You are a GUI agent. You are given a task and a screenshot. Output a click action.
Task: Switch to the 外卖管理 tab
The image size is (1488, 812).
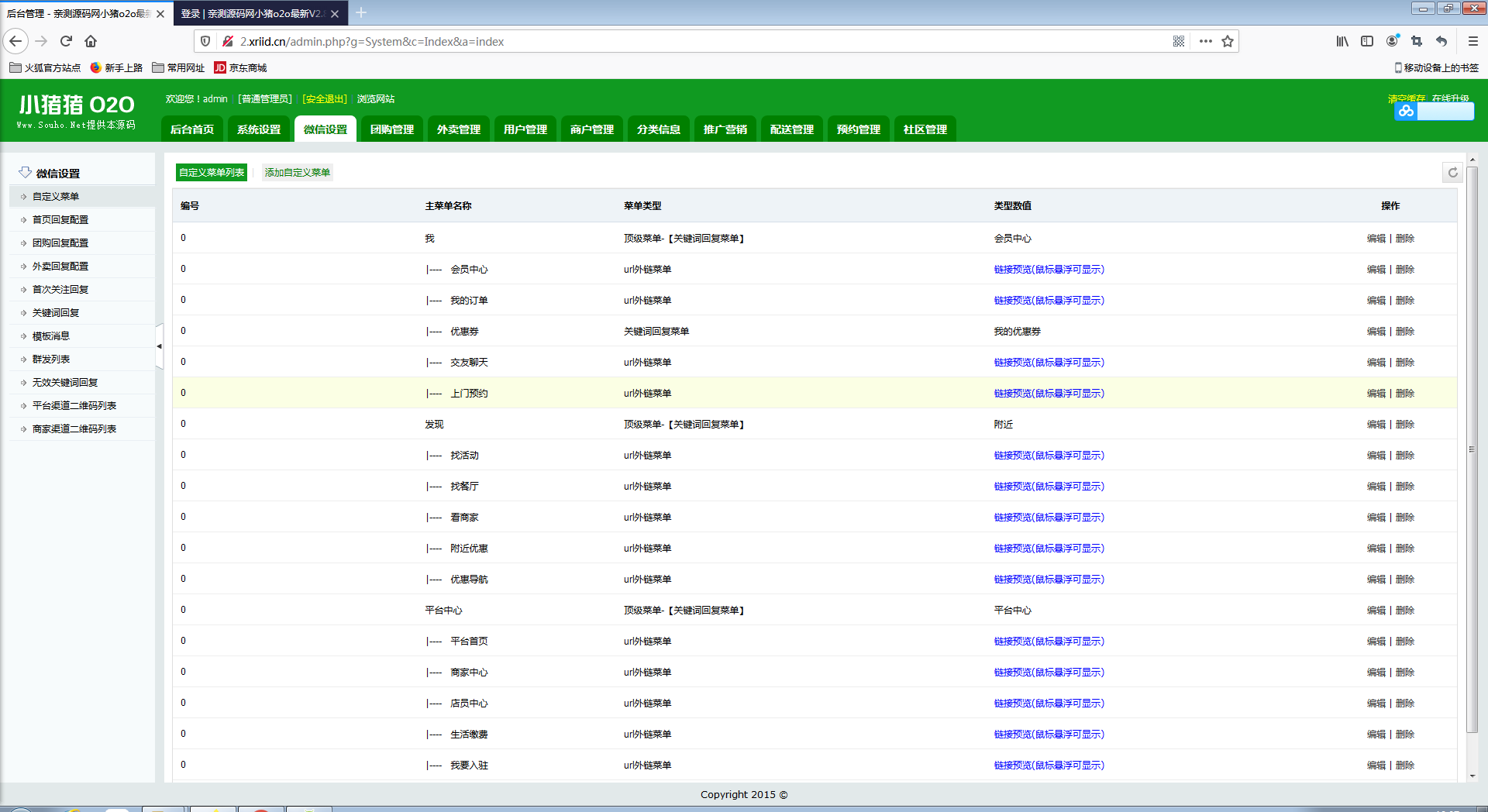[458, 129]
